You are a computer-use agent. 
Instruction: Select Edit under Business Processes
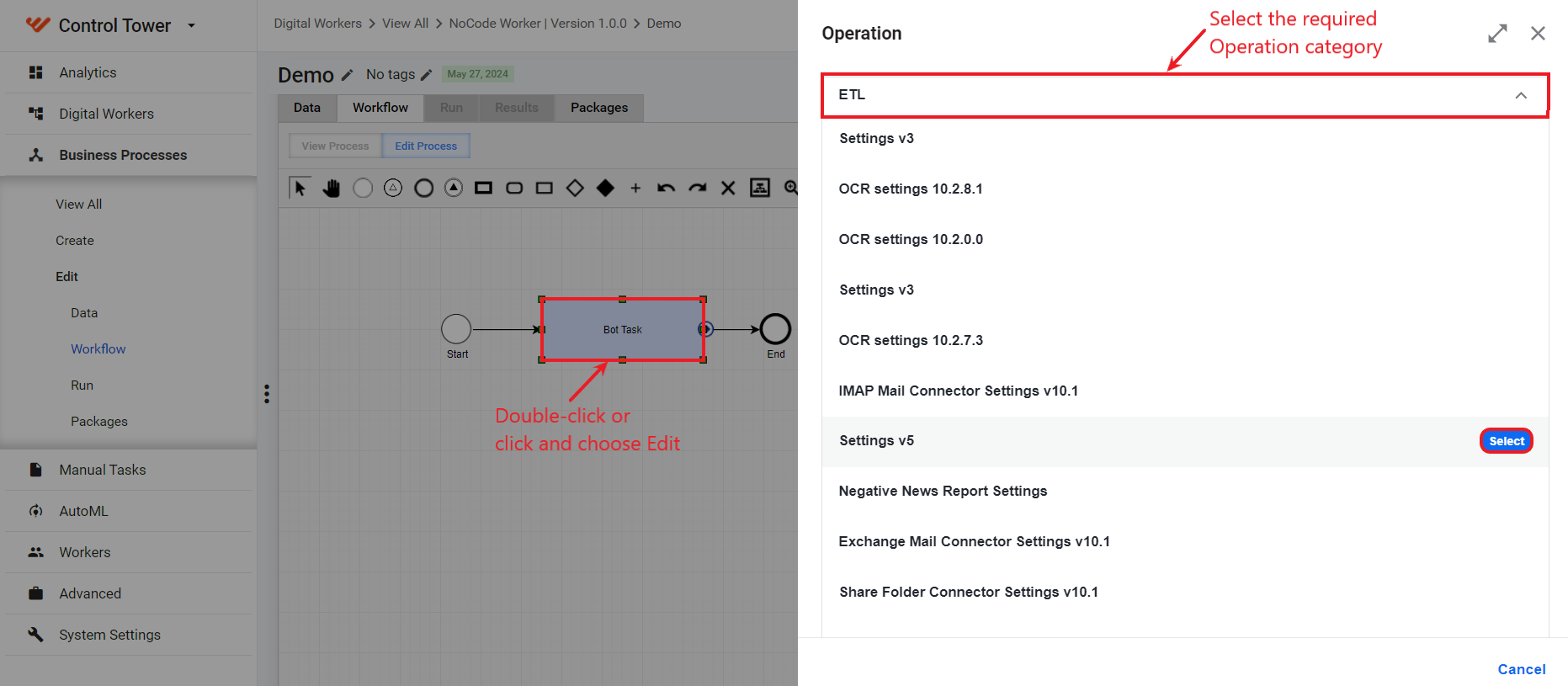[66, 276]
